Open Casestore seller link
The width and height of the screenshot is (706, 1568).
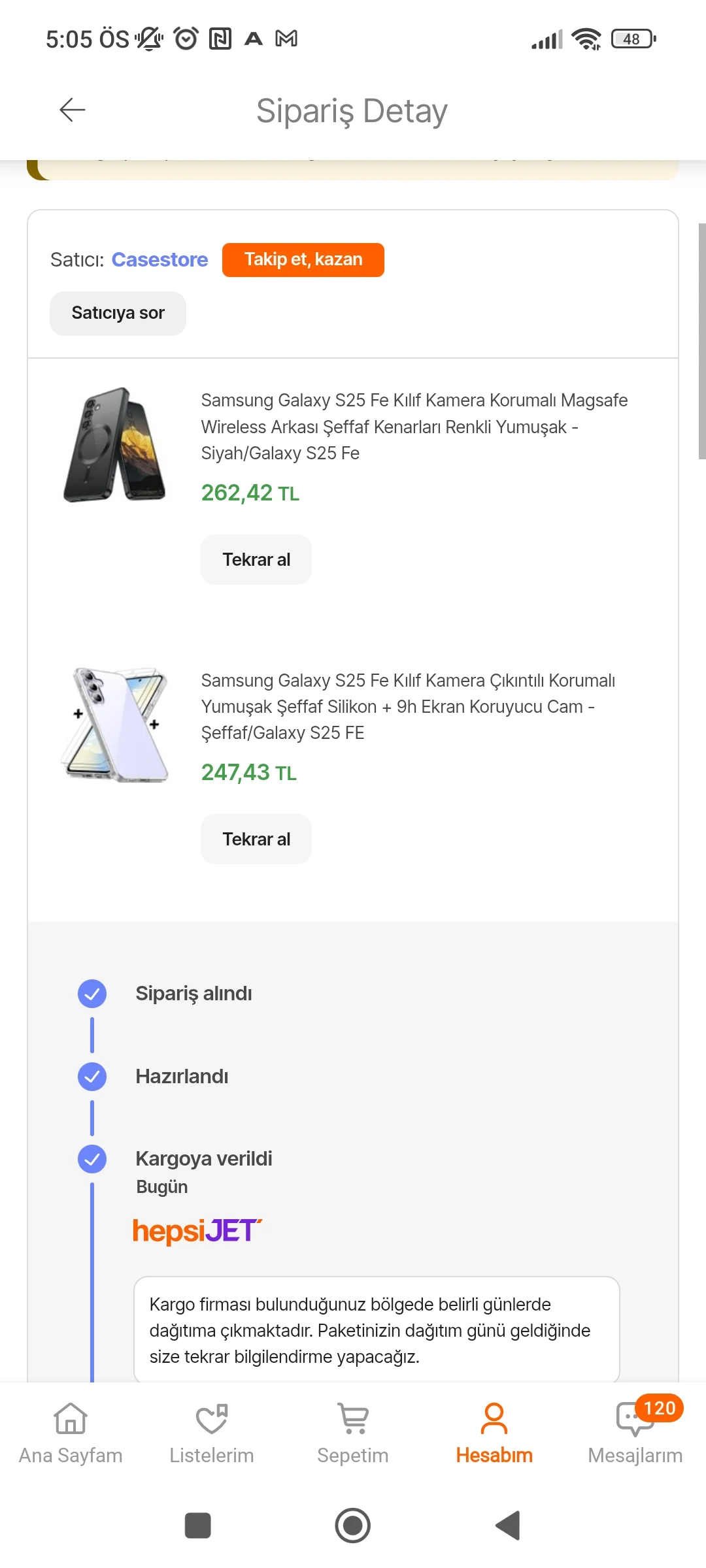tap(160, 259)
